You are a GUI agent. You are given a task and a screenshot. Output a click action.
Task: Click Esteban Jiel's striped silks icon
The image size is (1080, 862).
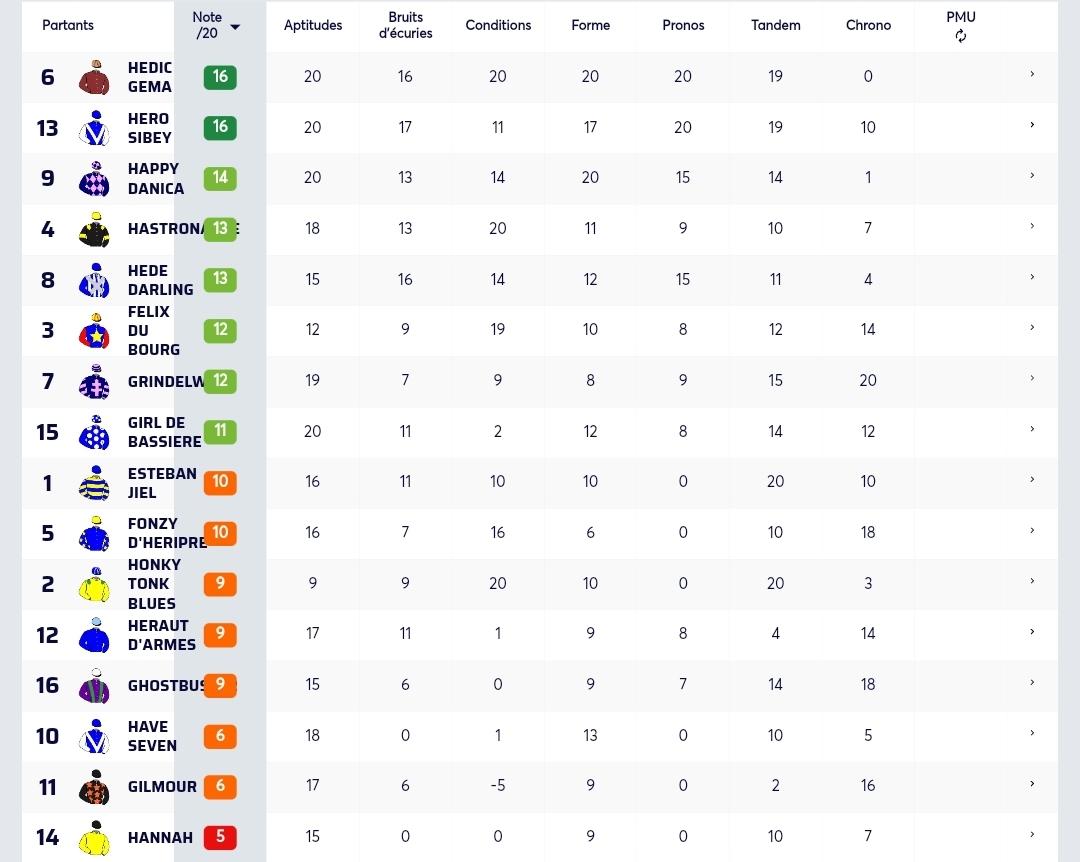point(94,483)
